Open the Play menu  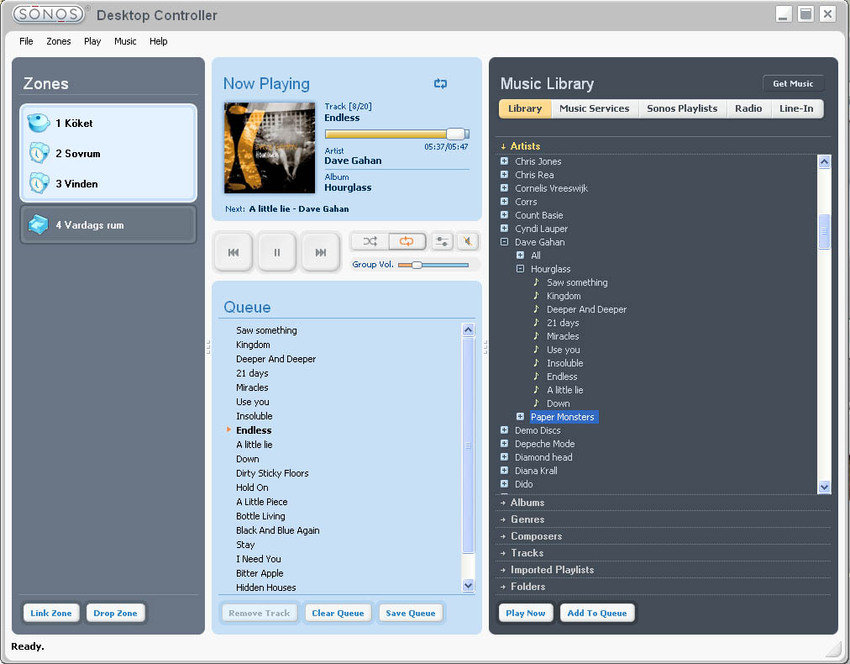tap(92, 41)
